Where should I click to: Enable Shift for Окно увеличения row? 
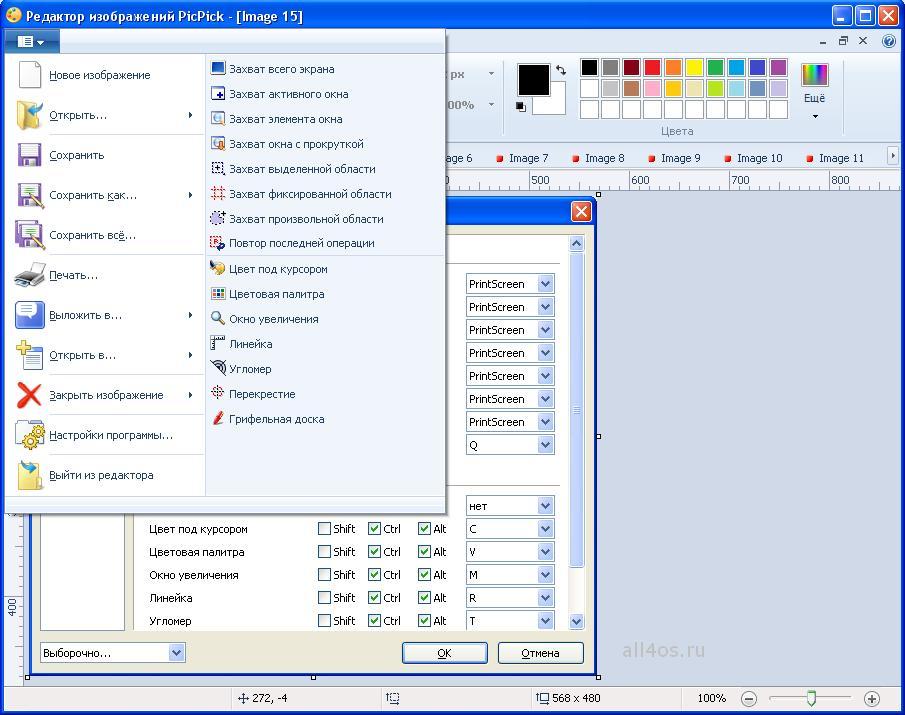click(324, 575)
